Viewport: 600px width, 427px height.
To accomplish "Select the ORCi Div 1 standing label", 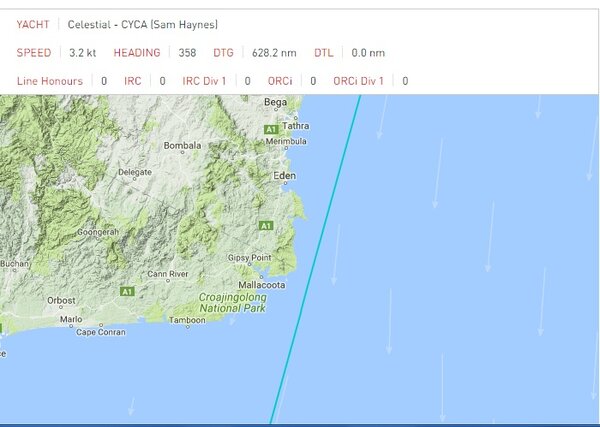I will point(357,80).
